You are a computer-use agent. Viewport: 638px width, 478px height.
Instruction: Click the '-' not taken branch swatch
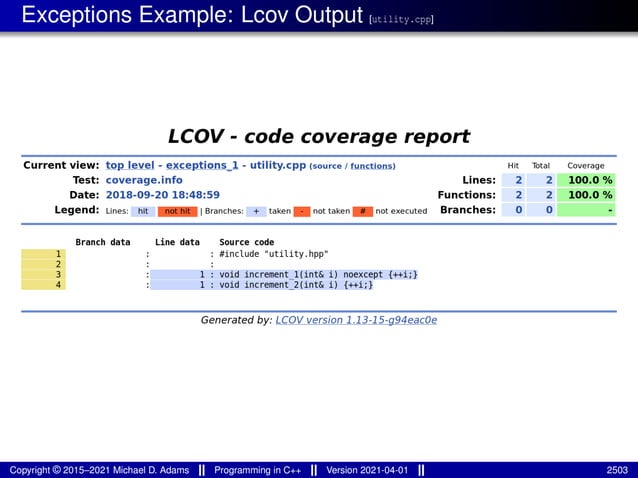(302, 211)
